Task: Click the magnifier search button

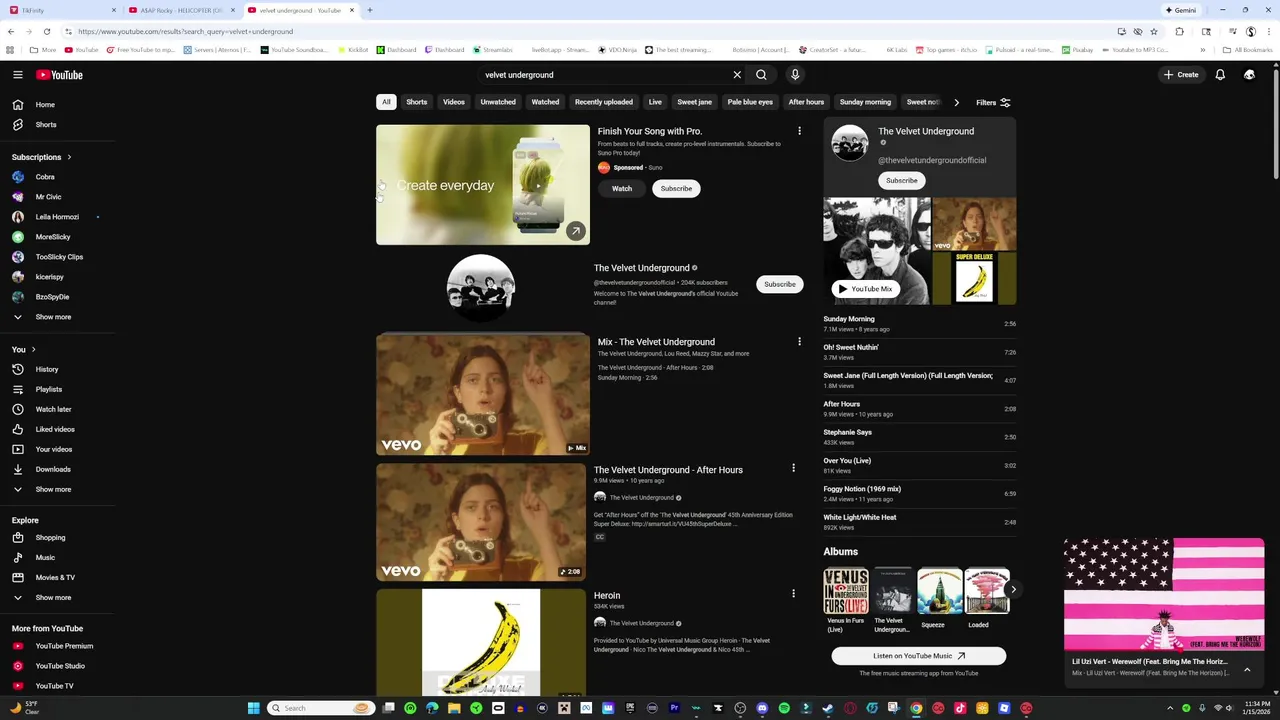Action: pyautogui.click(x=761, y=75)
